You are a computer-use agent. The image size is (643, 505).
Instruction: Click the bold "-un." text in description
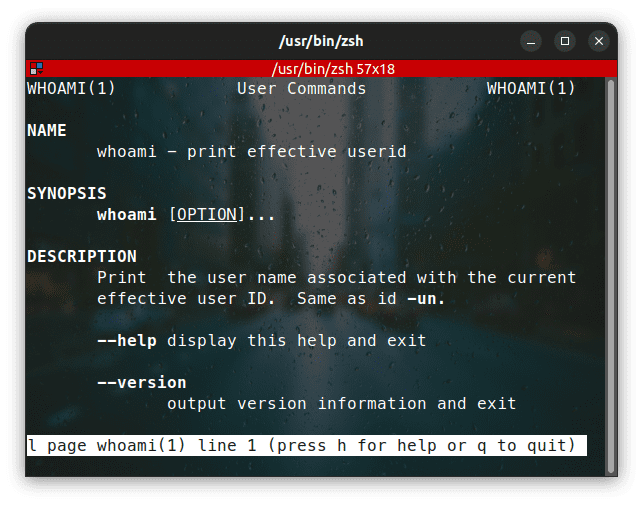click(x=427, y=298)
